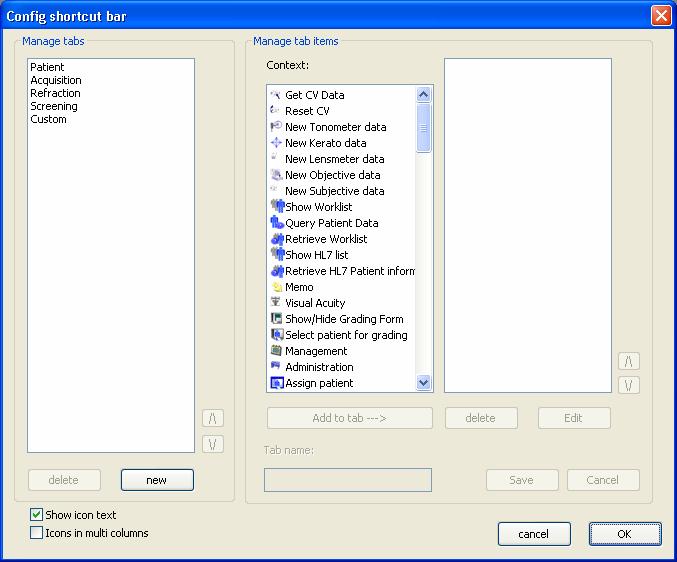
Task: Select the New Kerato data icon
Action: point(276,142)
